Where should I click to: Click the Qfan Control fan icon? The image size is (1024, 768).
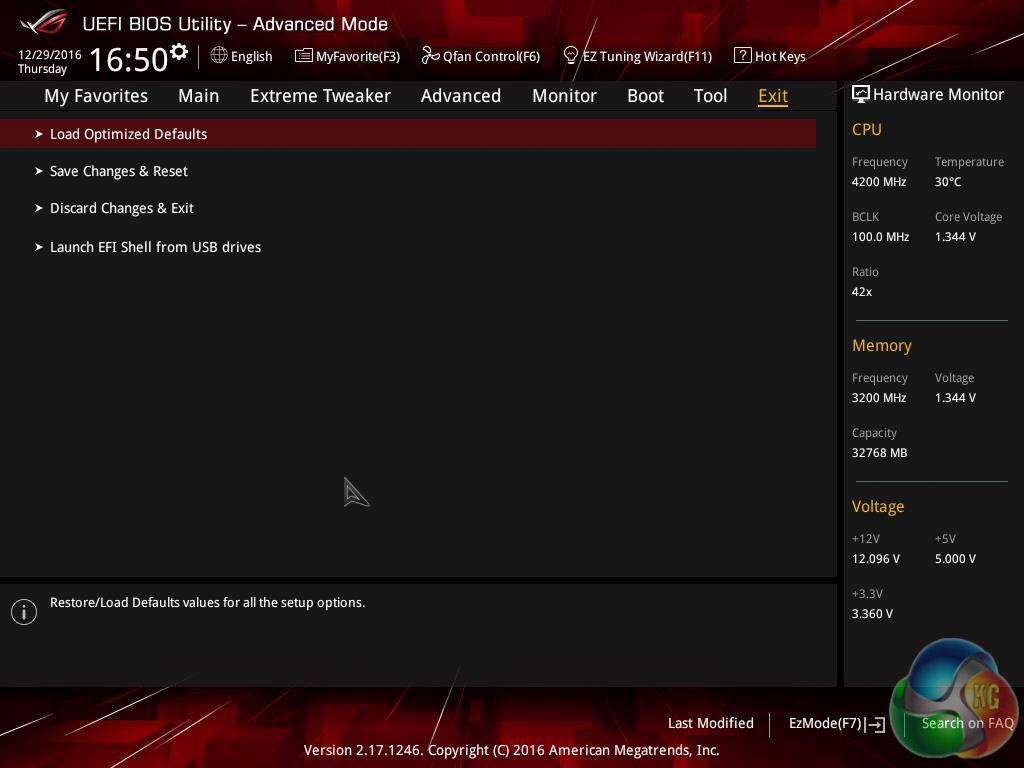pos(430,56)
